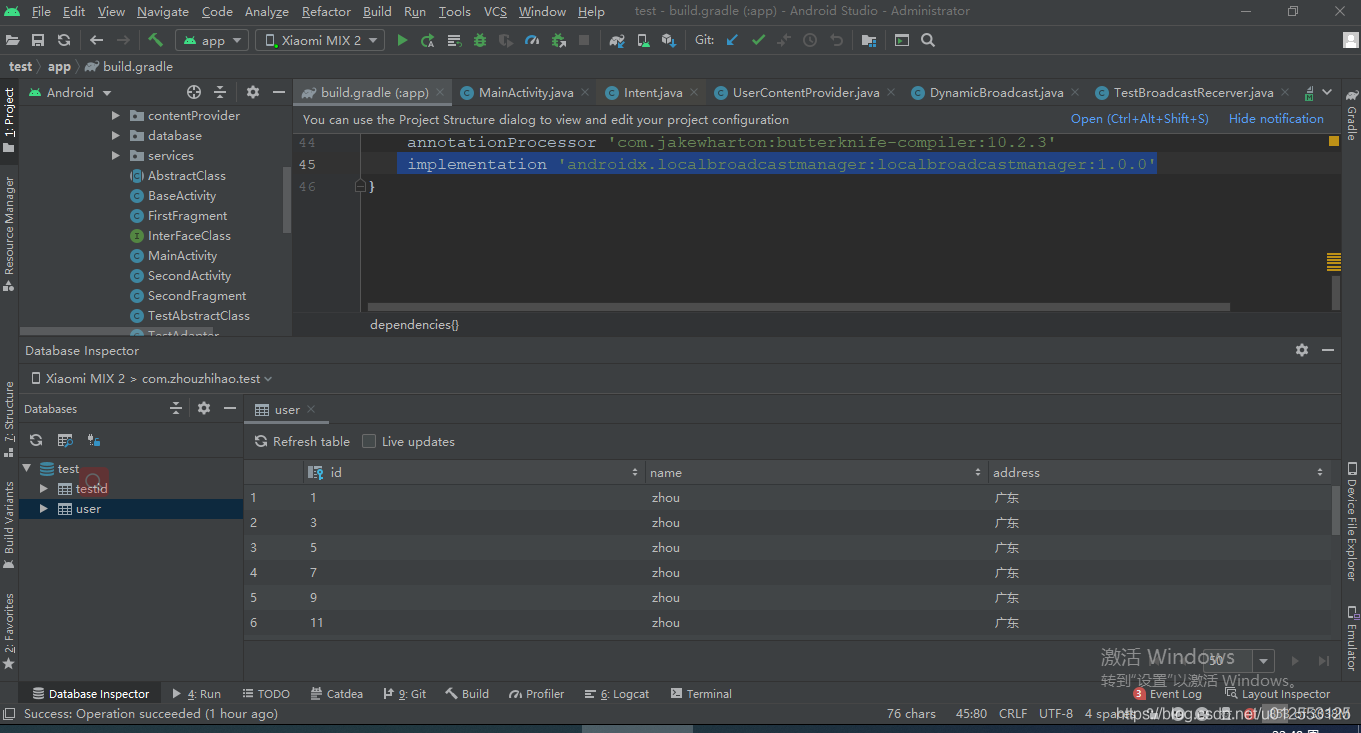Open the Build Variants side tab
The image size is (1361, 733).
click(9, 525)
